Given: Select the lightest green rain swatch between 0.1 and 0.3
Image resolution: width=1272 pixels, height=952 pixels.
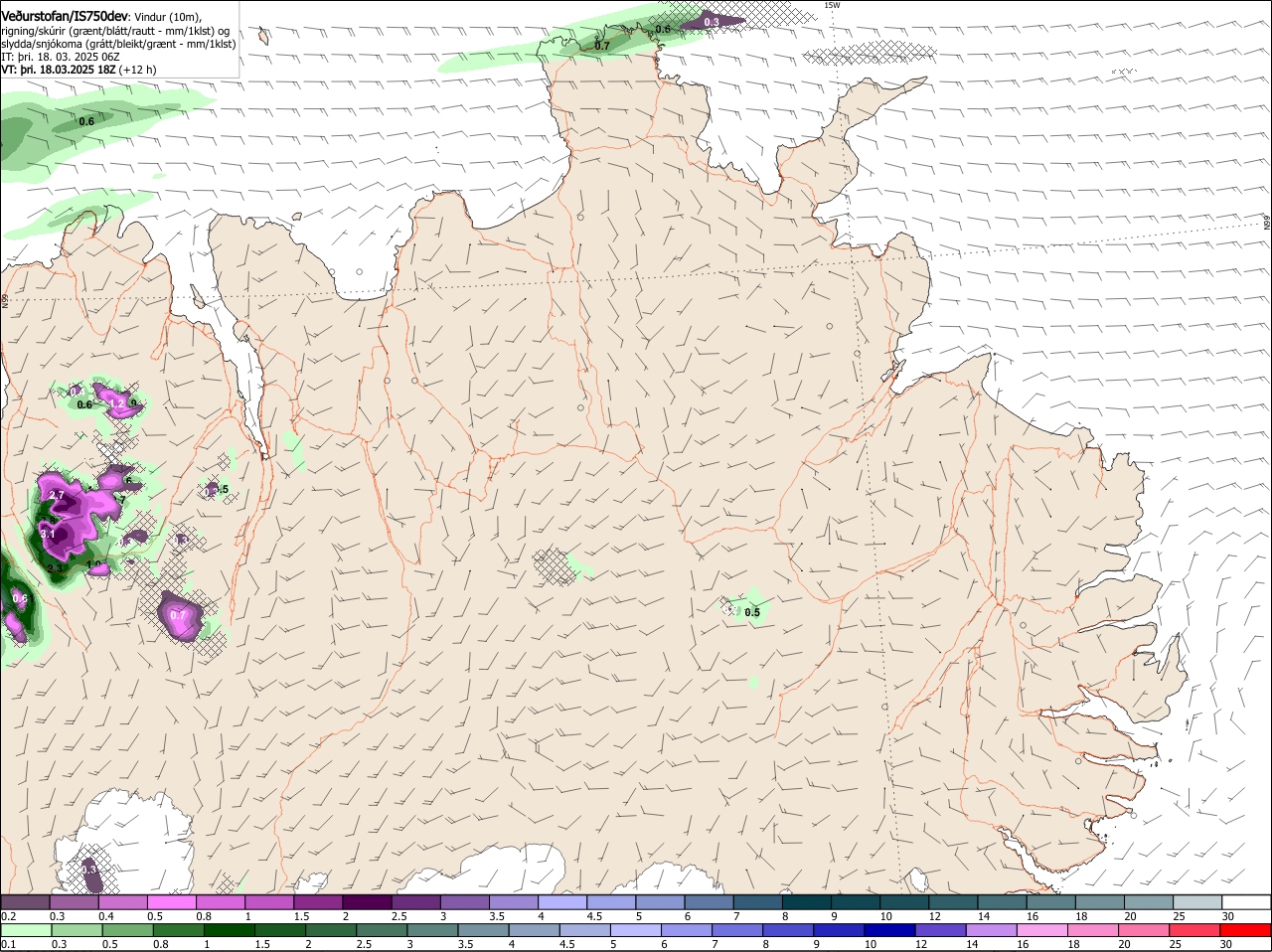Looking at the screenshot, I should pos(25,930).
